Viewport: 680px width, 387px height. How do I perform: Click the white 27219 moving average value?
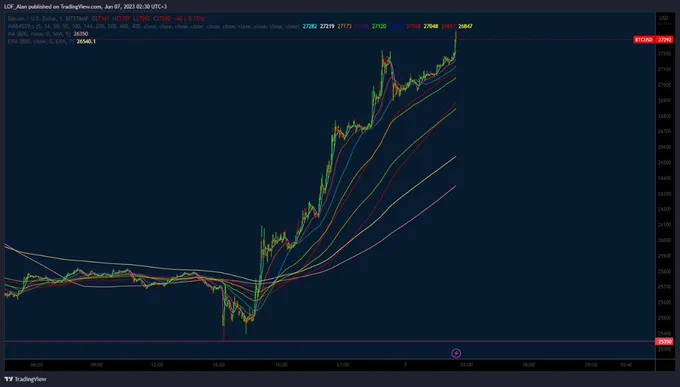coord(327,26)
